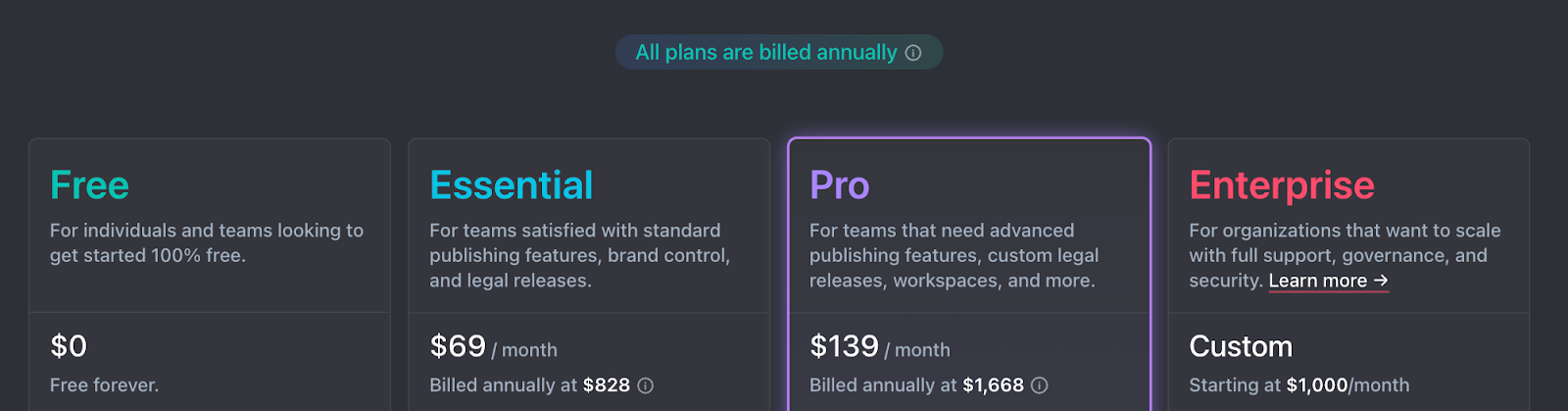Click the info icon next to $1,668
1568x411 pixels.
(1040, 385)
